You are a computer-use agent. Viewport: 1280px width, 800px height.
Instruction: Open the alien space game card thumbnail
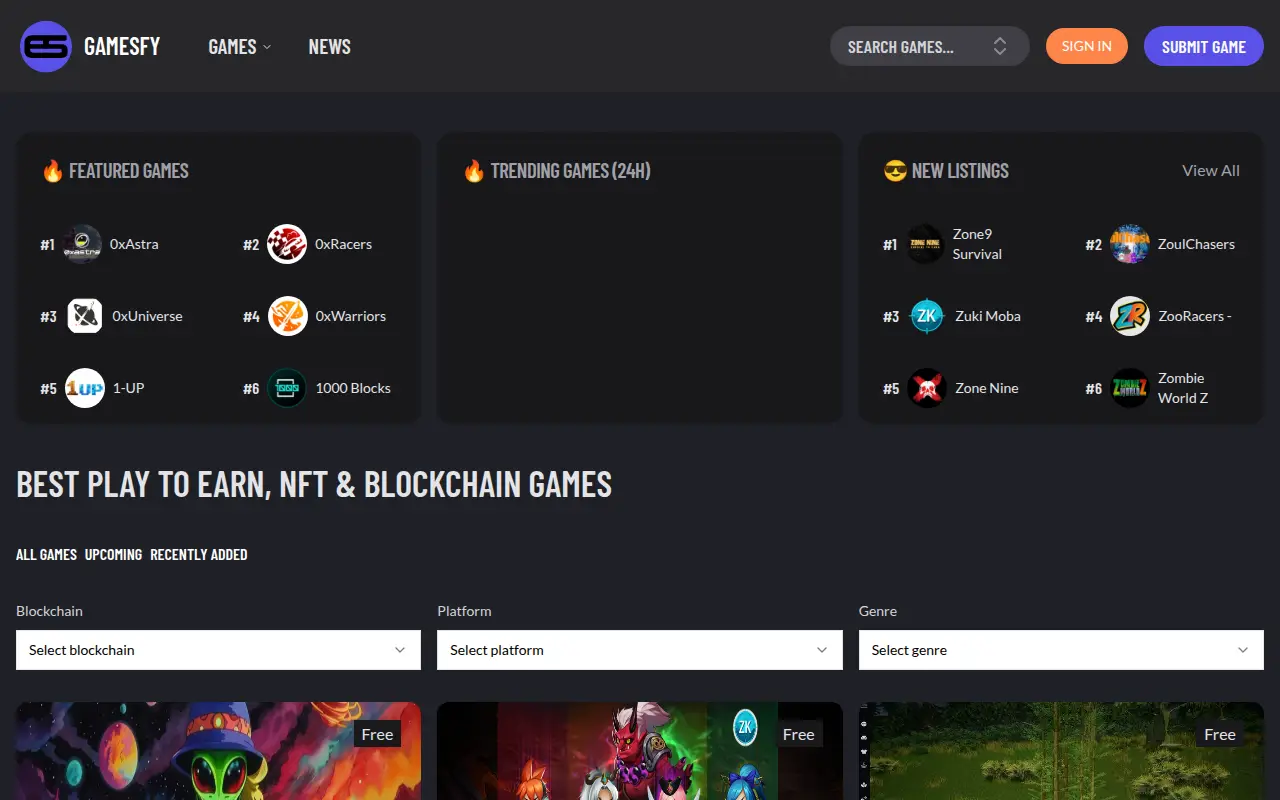pyautogui.click(x=218, y=751)
